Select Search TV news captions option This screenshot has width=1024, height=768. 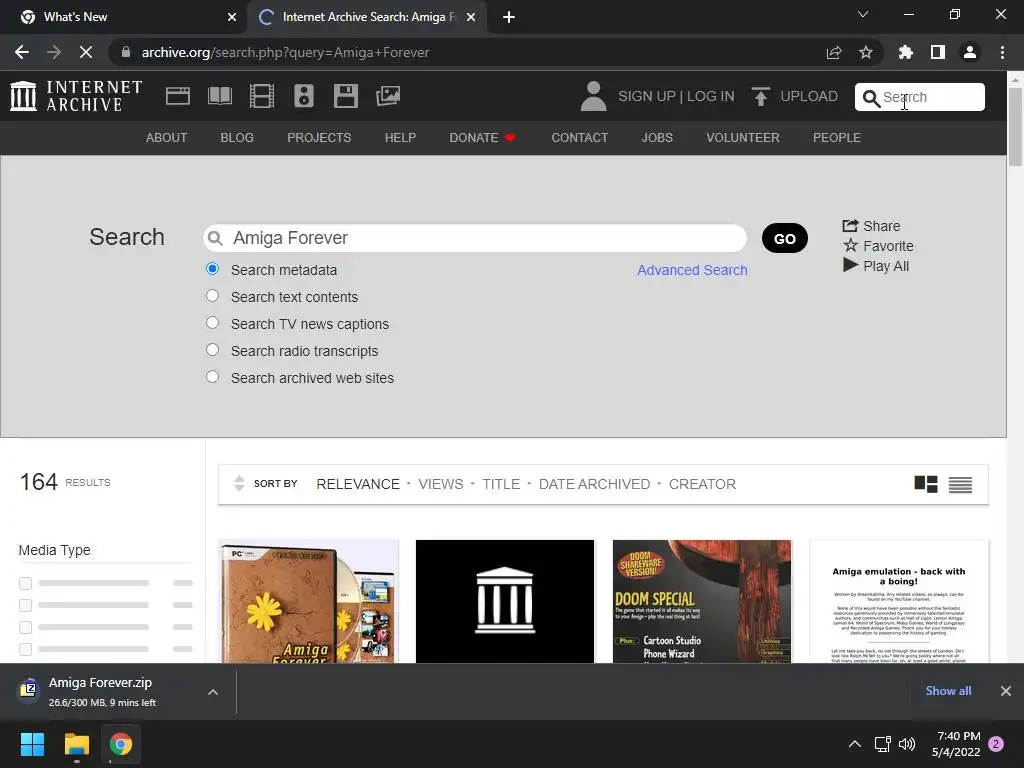(x=212, y=323)
